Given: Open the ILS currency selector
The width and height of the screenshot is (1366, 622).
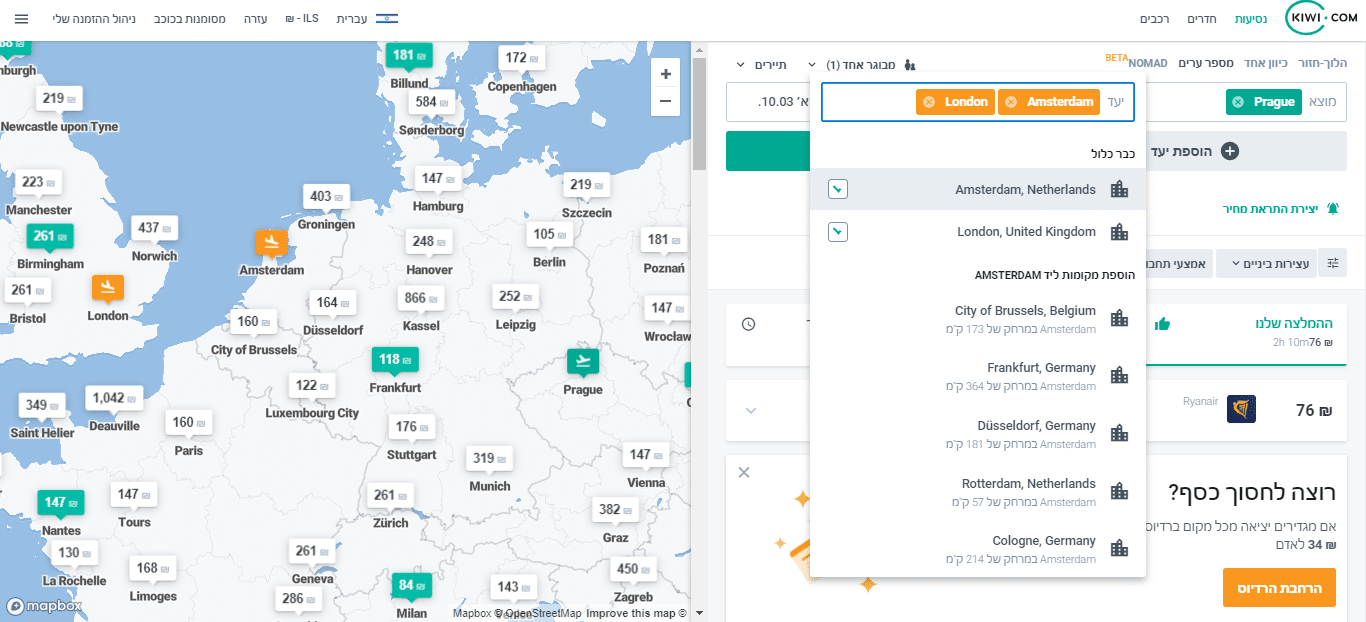Looking at the screenshot, I should (x=302, y=19).
